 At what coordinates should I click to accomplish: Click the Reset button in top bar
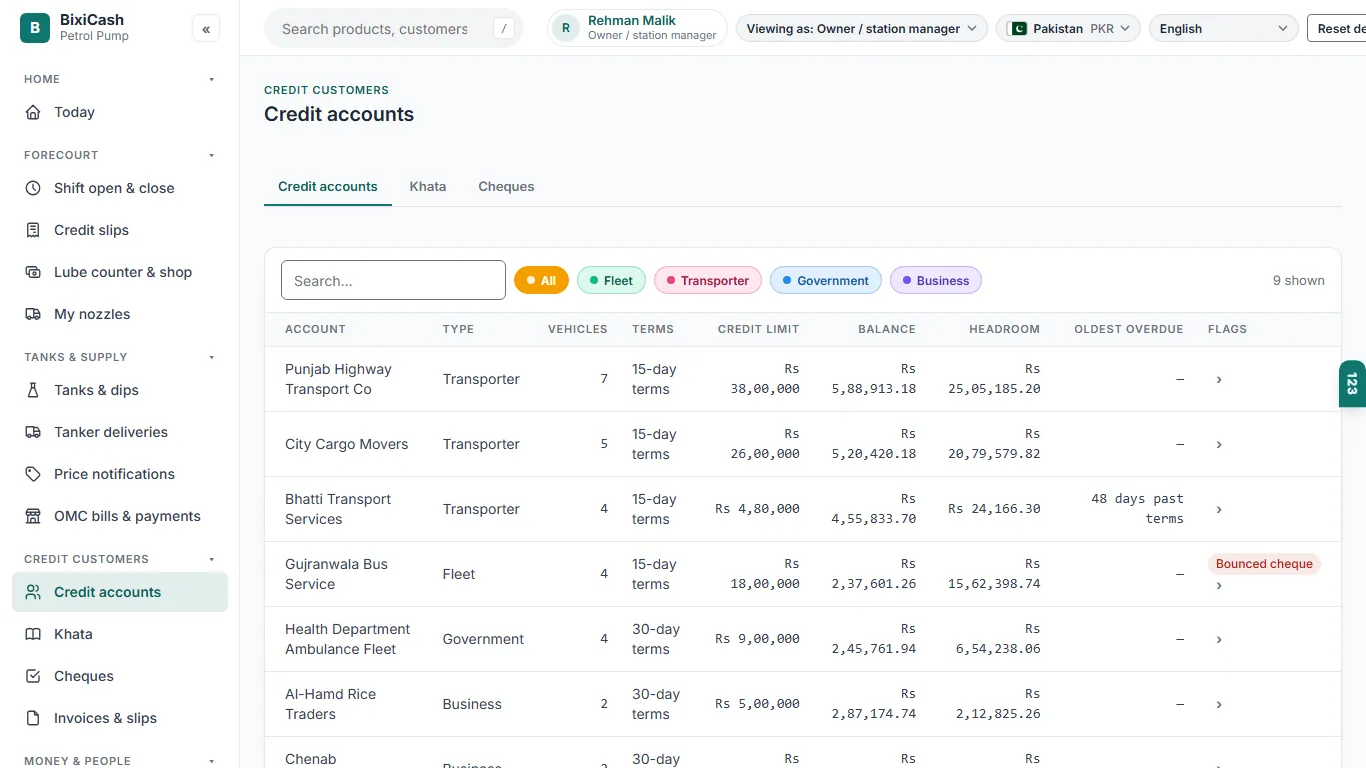[1337, 29]
